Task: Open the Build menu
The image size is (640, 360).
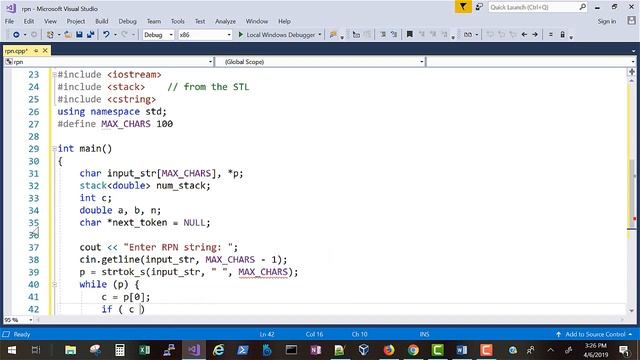Action: (x=102, y=21)
